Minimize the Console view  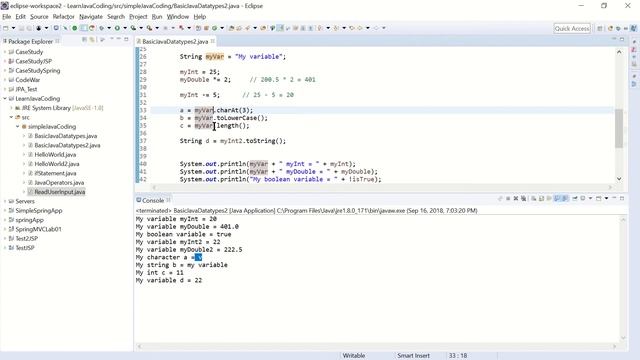(x=614, y=198)
